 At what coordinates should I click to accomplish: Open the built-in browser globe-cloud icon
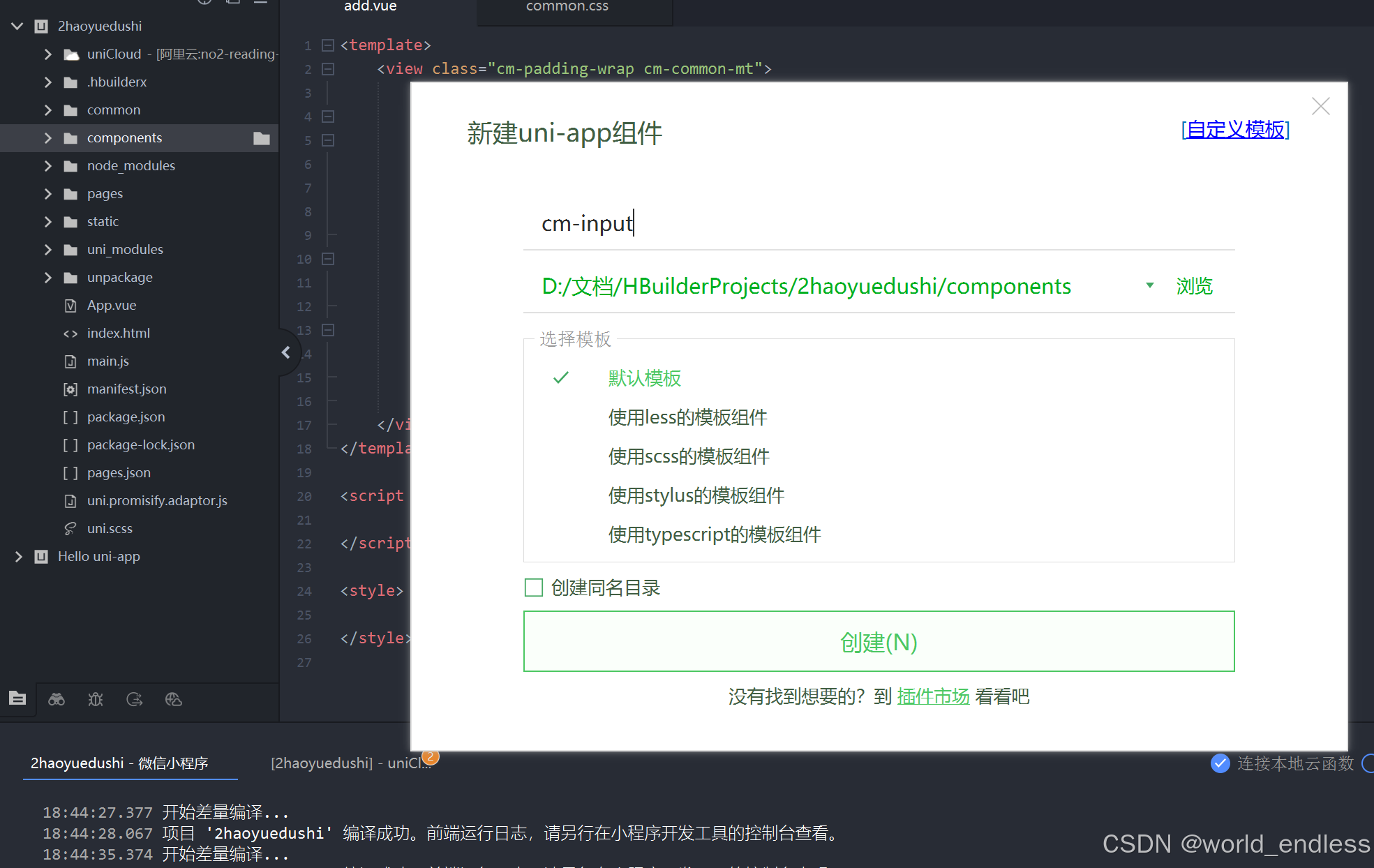tap(173, 699)
